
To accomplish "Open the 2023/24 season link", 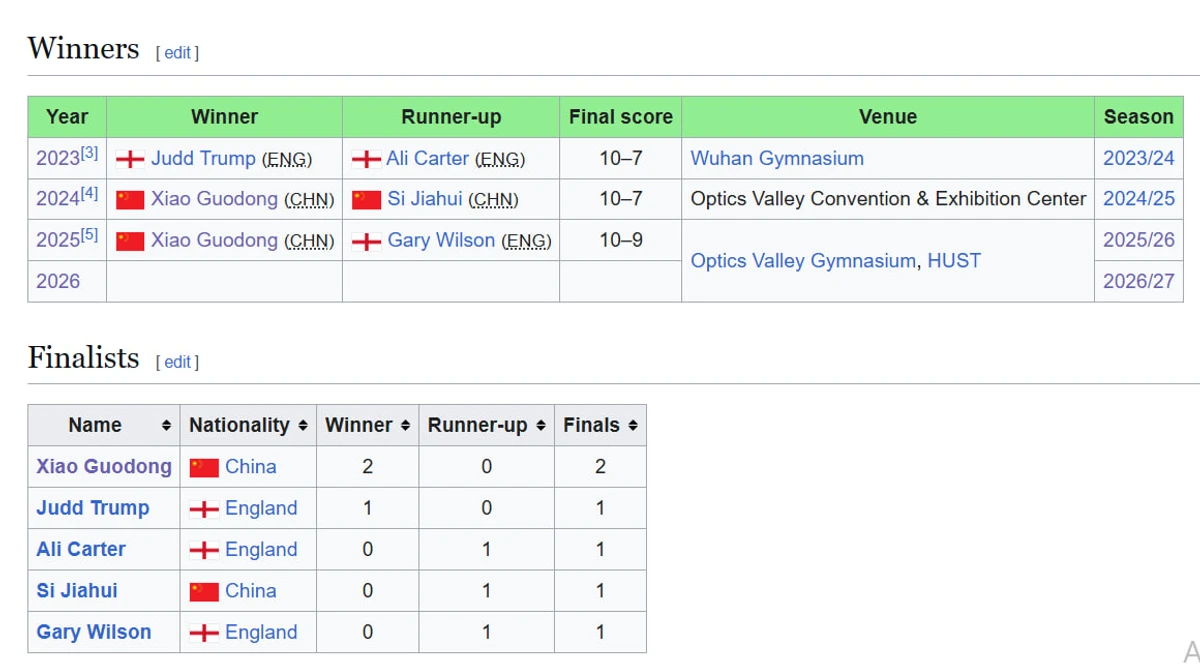I will tap(1138, 158).
